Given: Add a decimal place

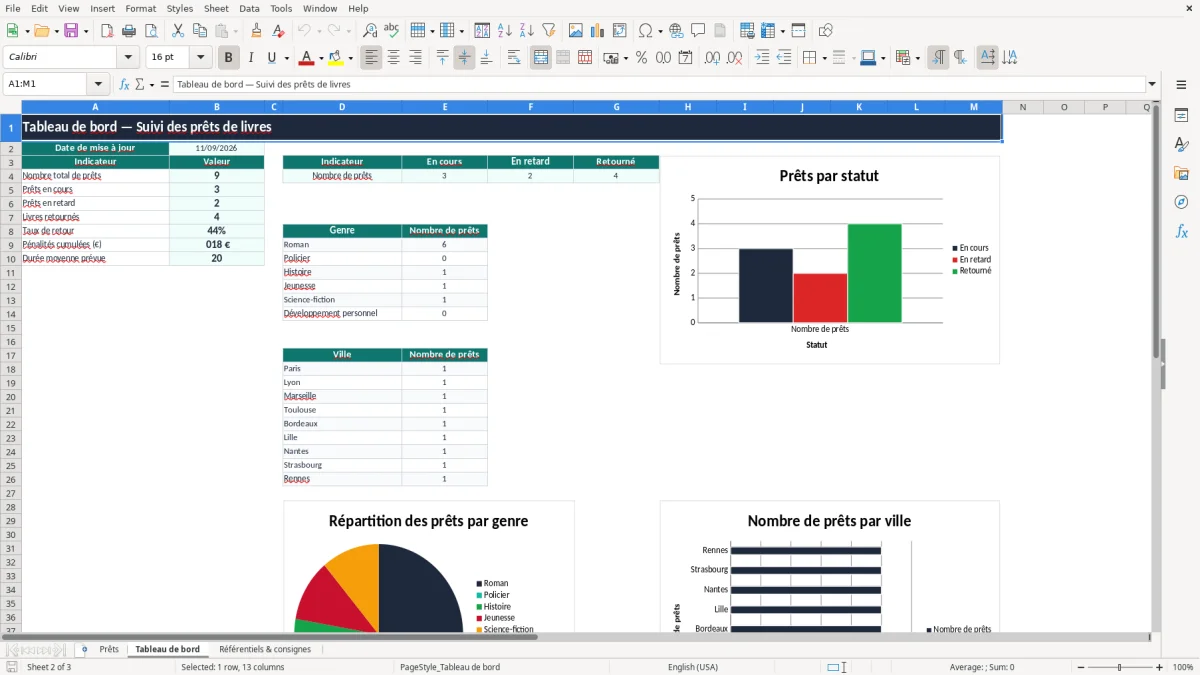Looking at the screenshot, I should 713,58.
